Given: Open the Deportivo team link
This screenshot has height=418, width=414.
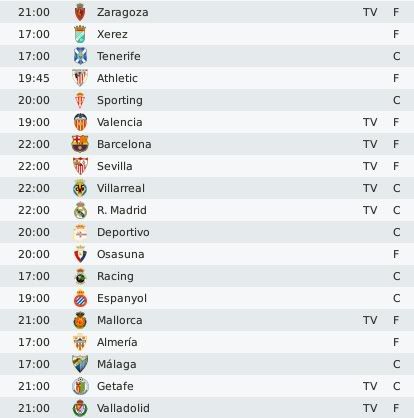Looking at the screenshot, I should tap(123, 232).
